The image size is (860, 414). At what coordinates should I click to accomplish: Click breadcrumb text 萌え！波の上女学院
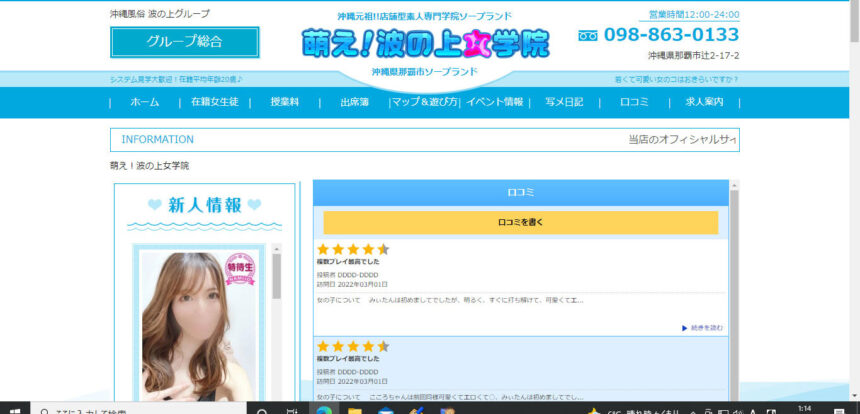point(150,166)
